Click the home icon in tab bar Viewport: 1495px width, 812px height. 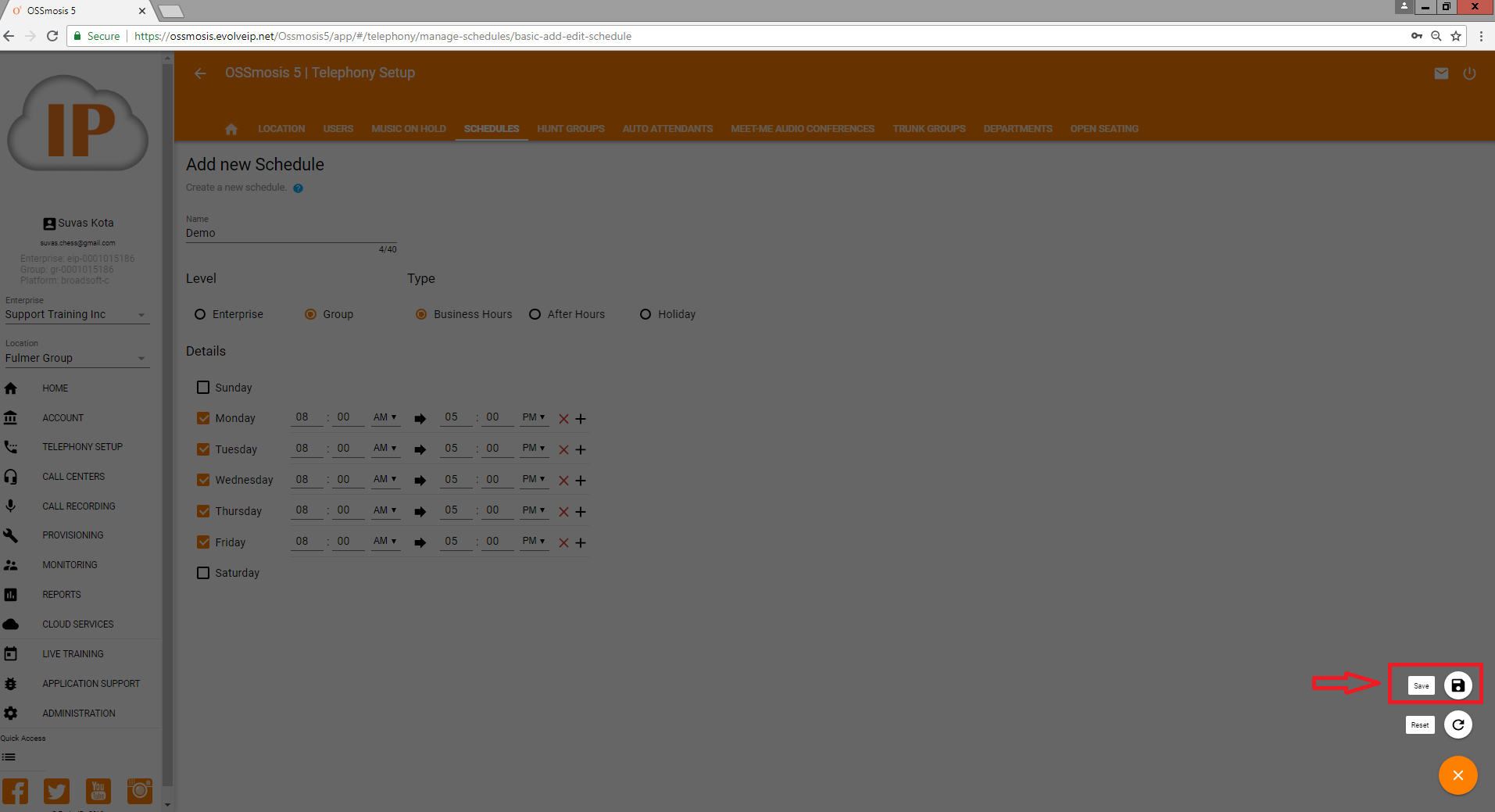point(231,129)
